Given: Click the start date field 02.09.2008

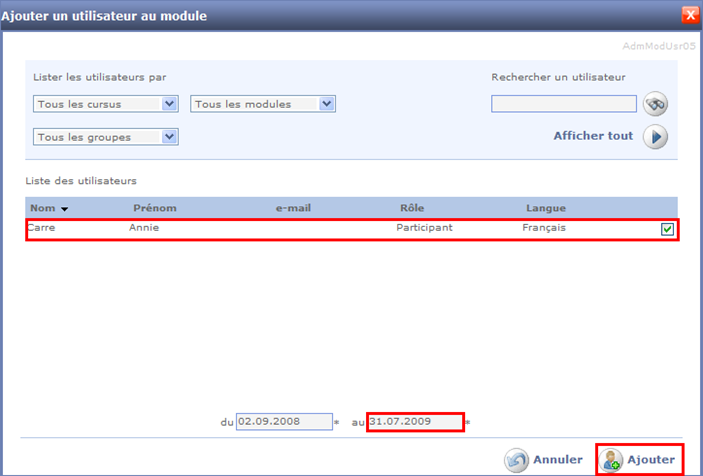Looking at the screenshot, I should pos(283,422).
